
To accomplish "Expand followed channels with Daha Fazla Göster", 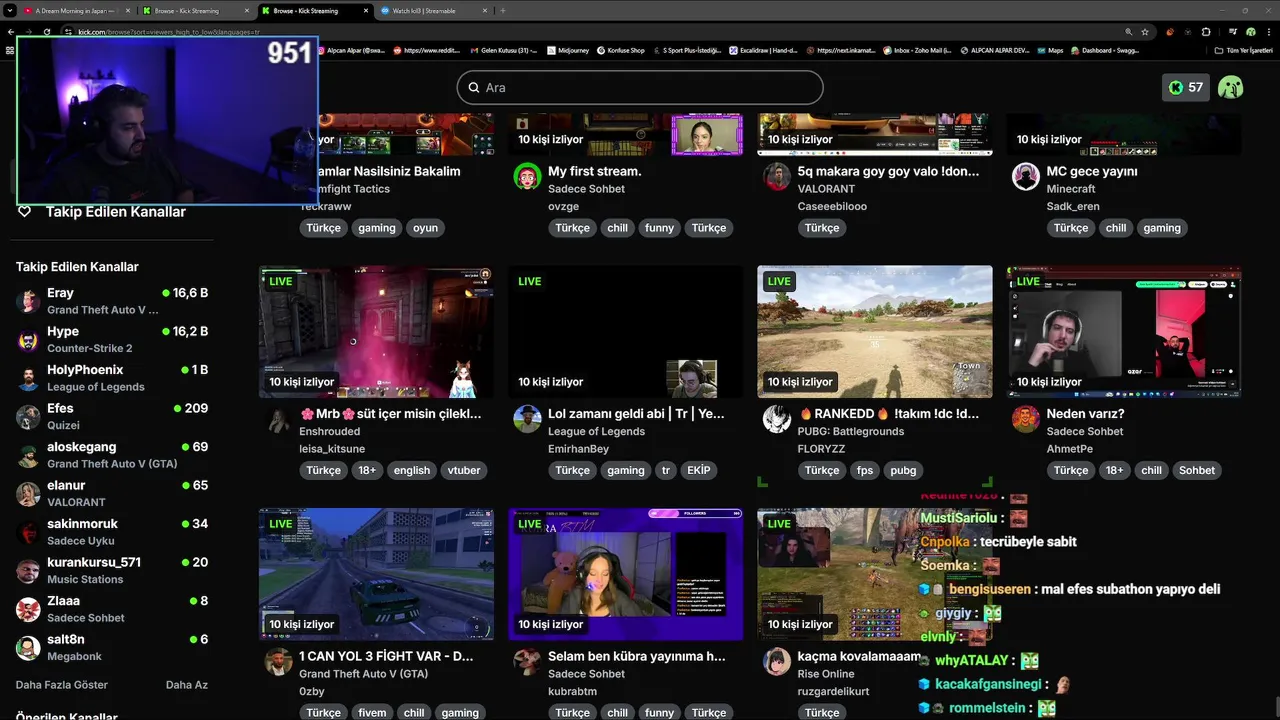I will (x=62, y=685).
